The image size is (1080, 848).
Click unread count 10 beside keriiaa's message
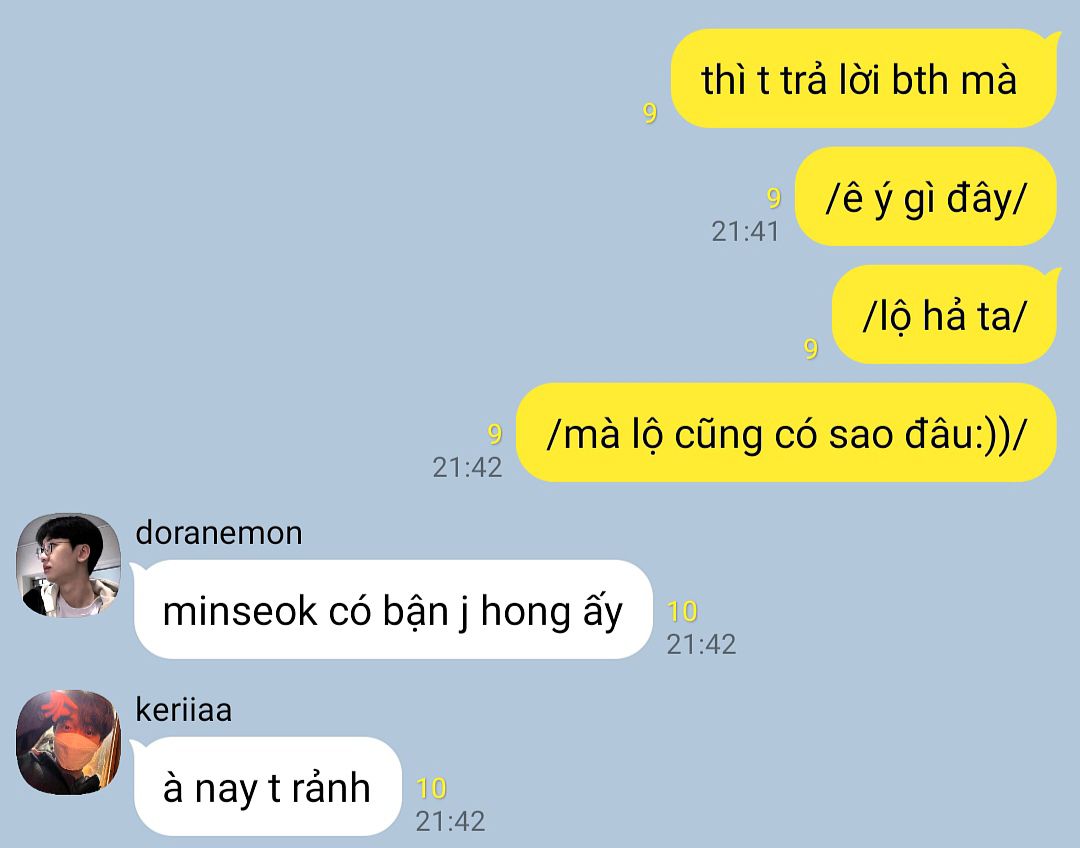432,789
